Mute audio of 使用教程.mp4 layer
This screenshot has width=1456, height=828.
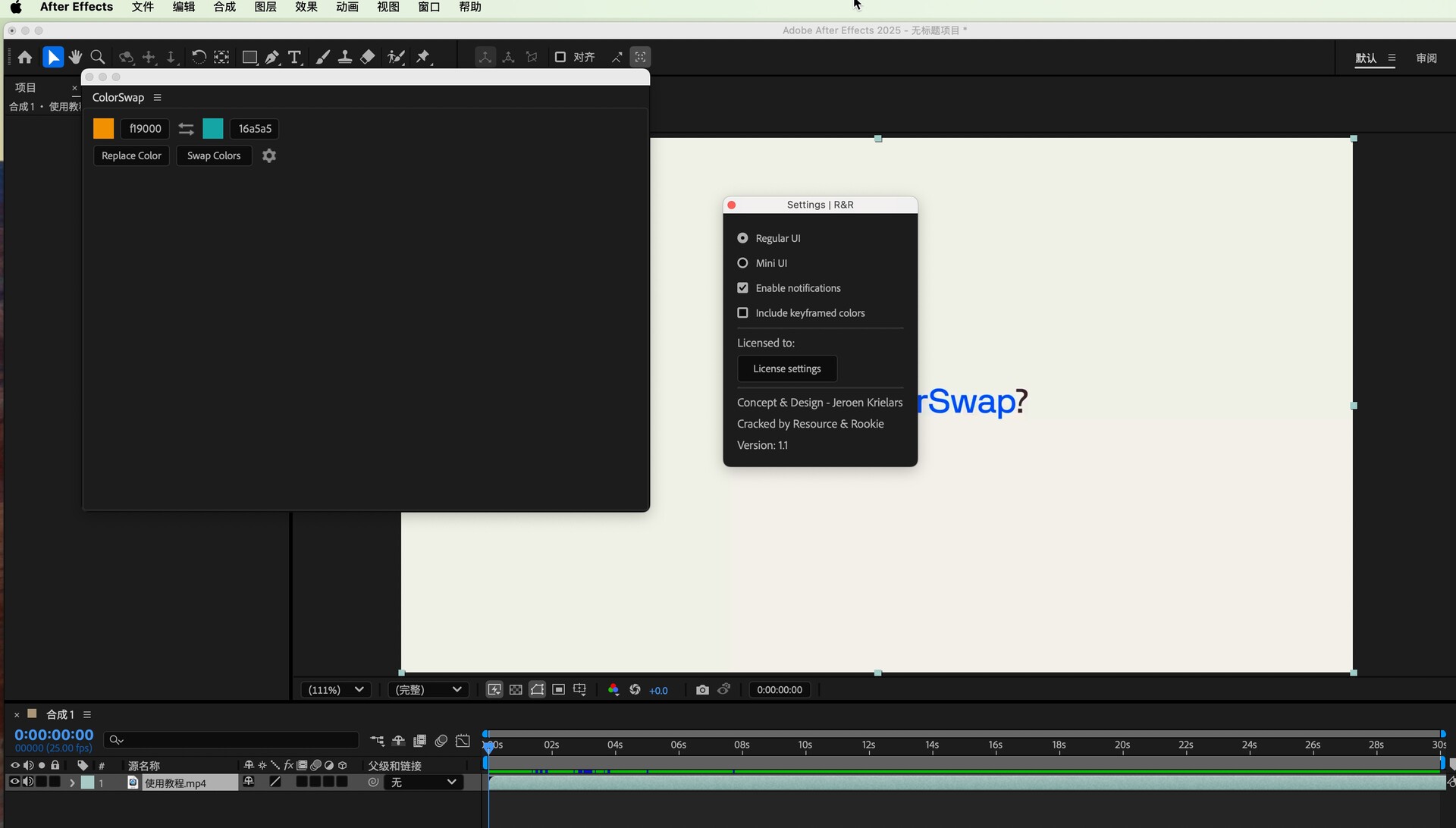pyautogui.click(x=28, y=783)
